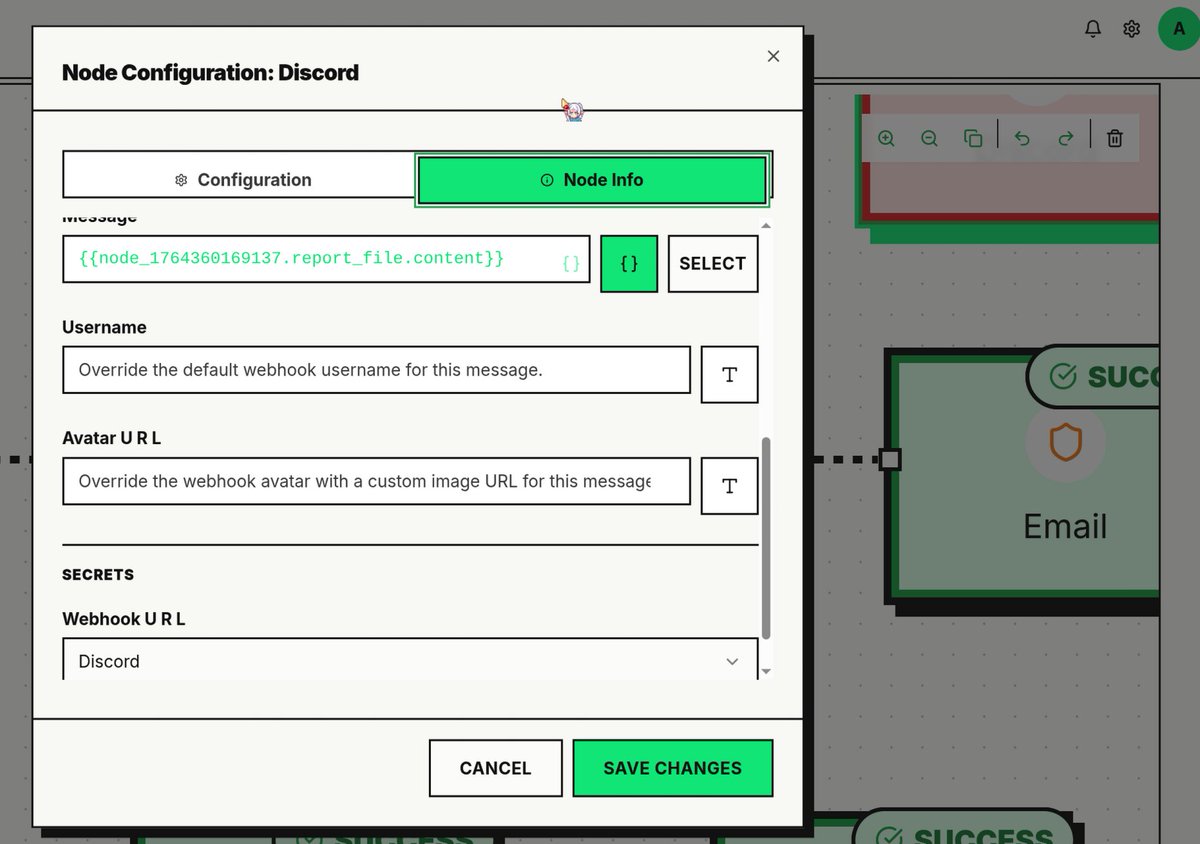Toggle text mode button beside Username
1200x844 pixels.
pos(729,375)
